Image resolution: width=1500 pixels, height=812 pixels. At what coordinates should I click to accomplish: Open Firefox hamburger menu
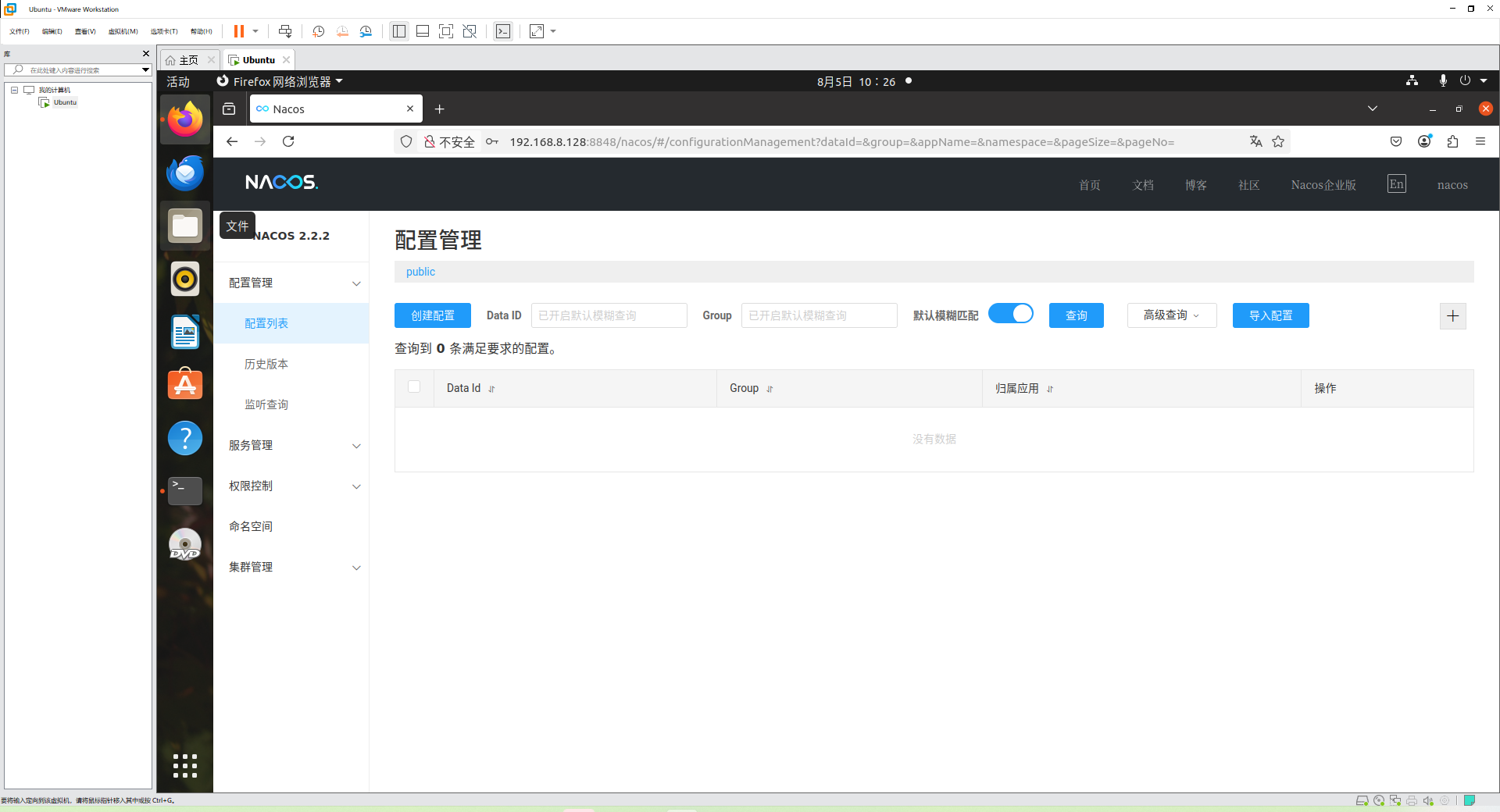coord(1480,141)
